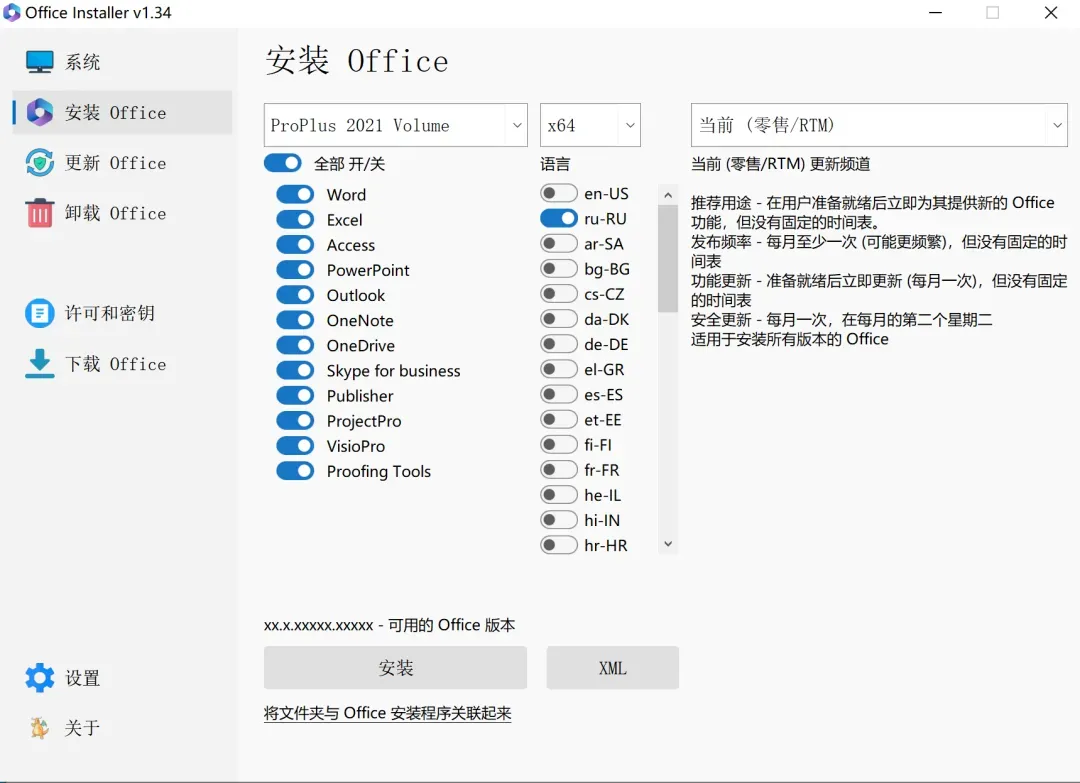This screenshot has height=783, width=1080.
Task: Click the 关于 mascot icon
Action: [x=39, y=728]
